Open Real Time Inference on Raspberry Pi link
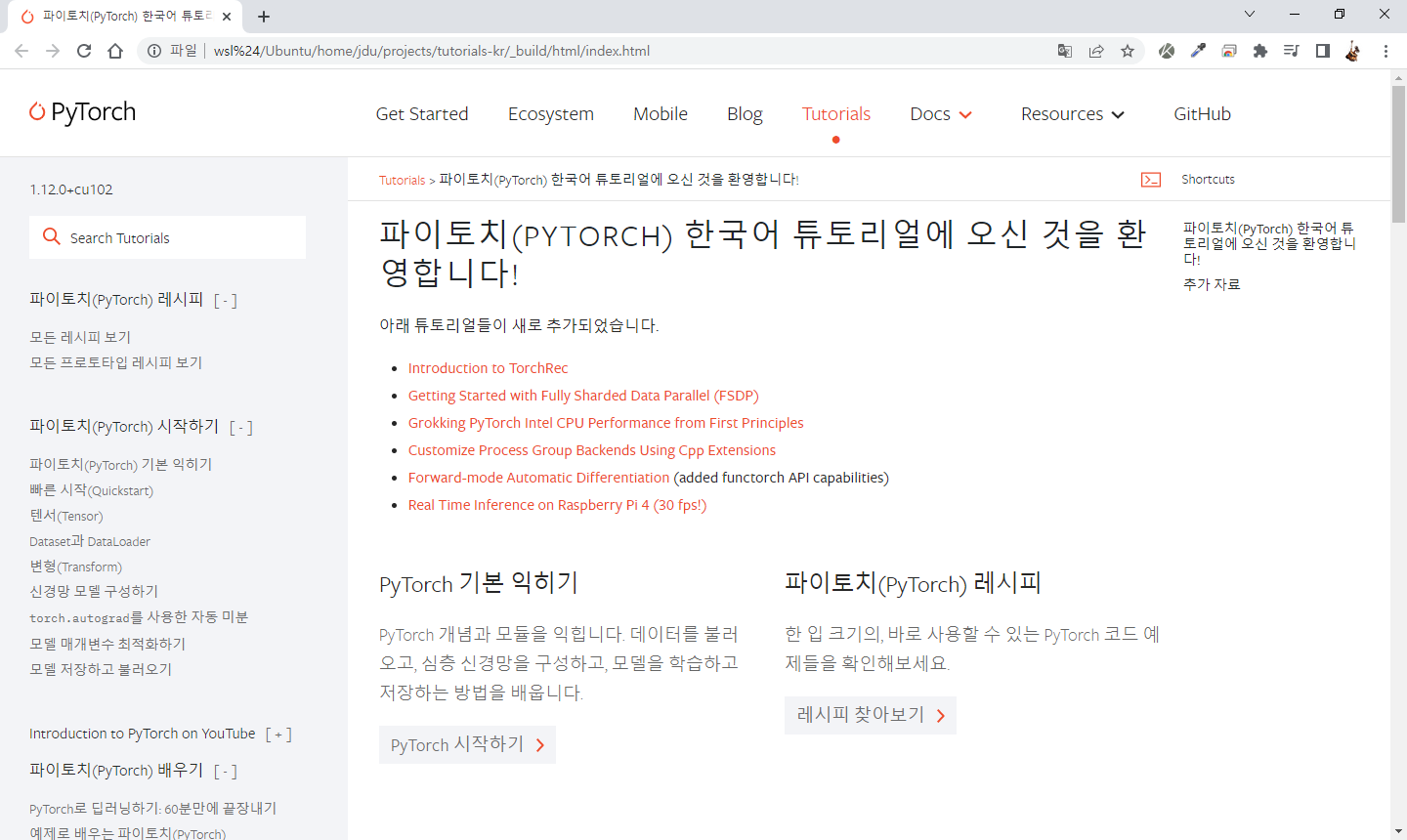This screenshot has width=1407, height=840. [x=557, y=505]
